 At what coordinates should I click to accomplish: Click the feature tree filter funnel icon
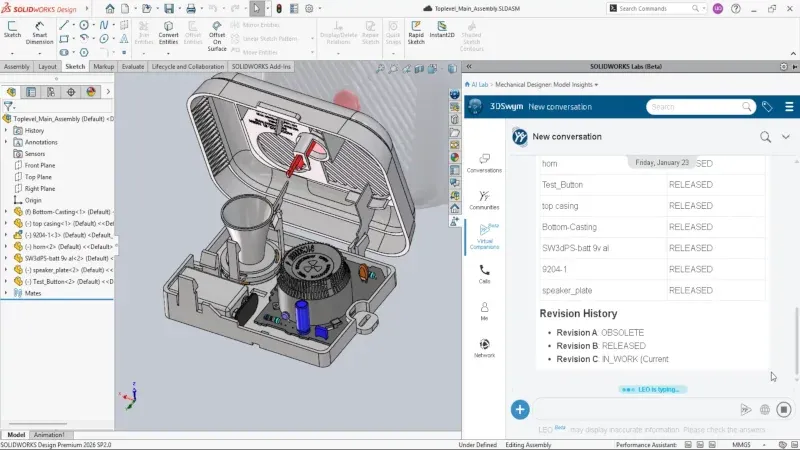pos(8,106)
